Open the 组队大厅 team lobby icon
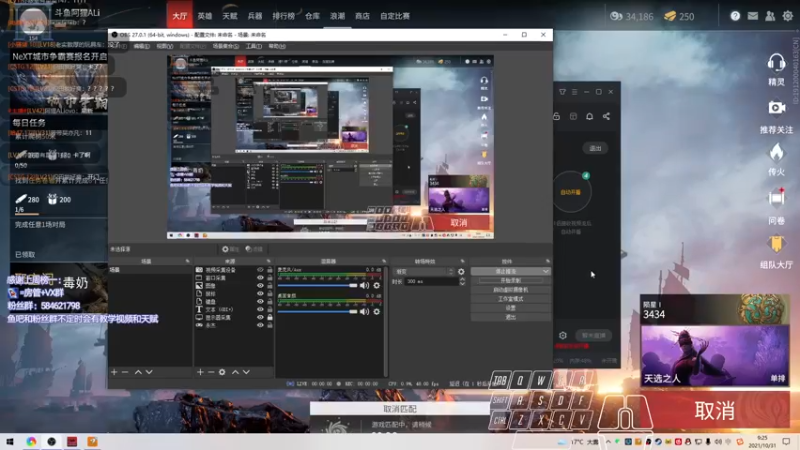The height and width of the screenshot is (450, 800). 777,244
